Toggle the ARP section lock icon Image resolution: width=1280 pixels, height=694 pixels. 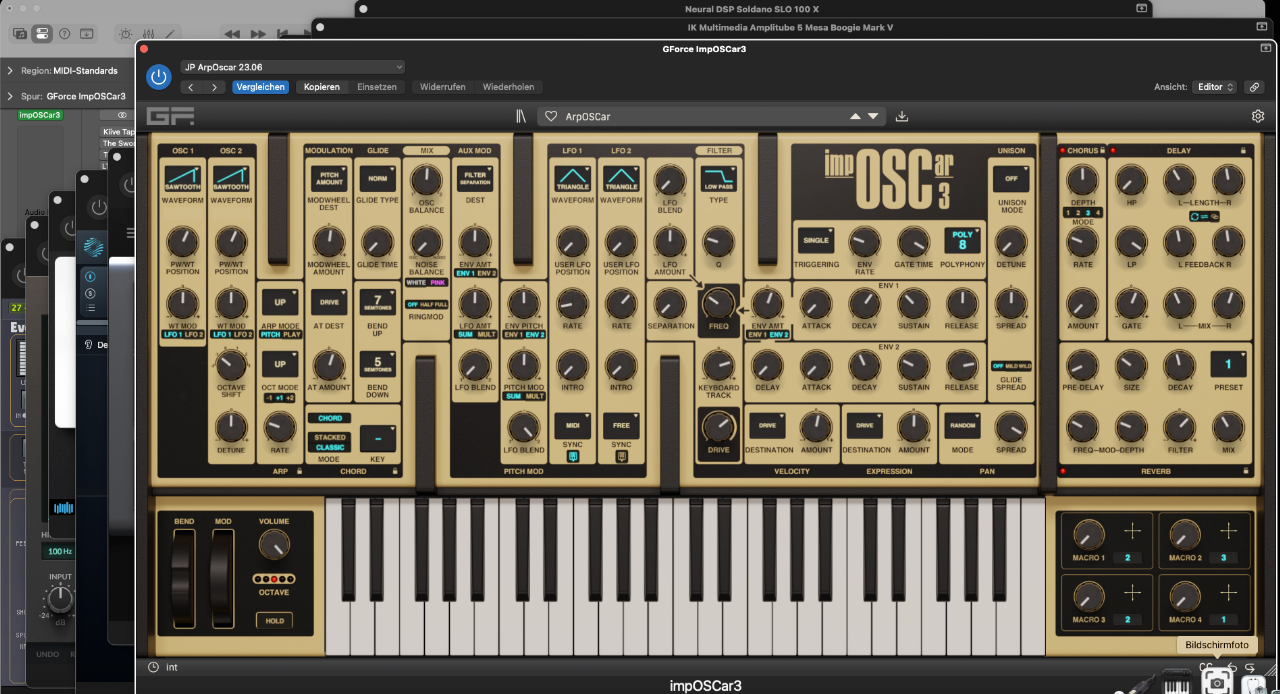(x=298, y=469)
